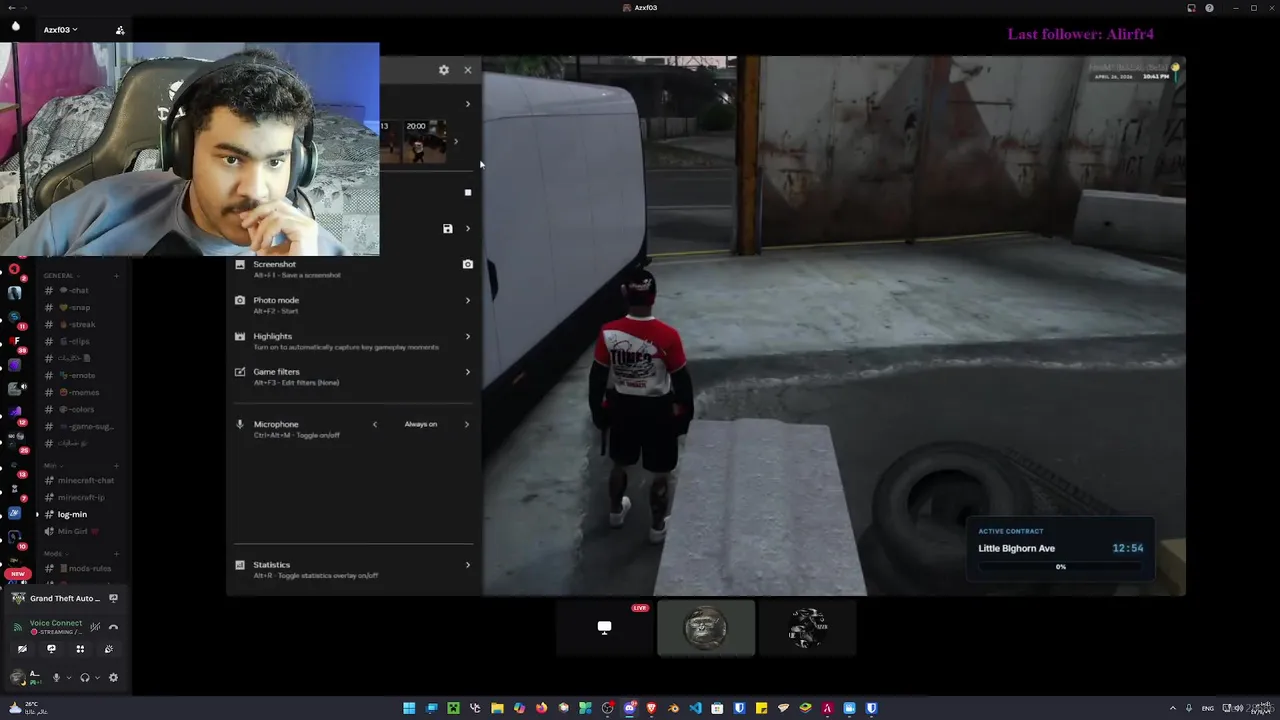1280x720 pixels.
Task: Stop streaming icon beside Grand Theft Auto
Action: [x=113, y=598]
